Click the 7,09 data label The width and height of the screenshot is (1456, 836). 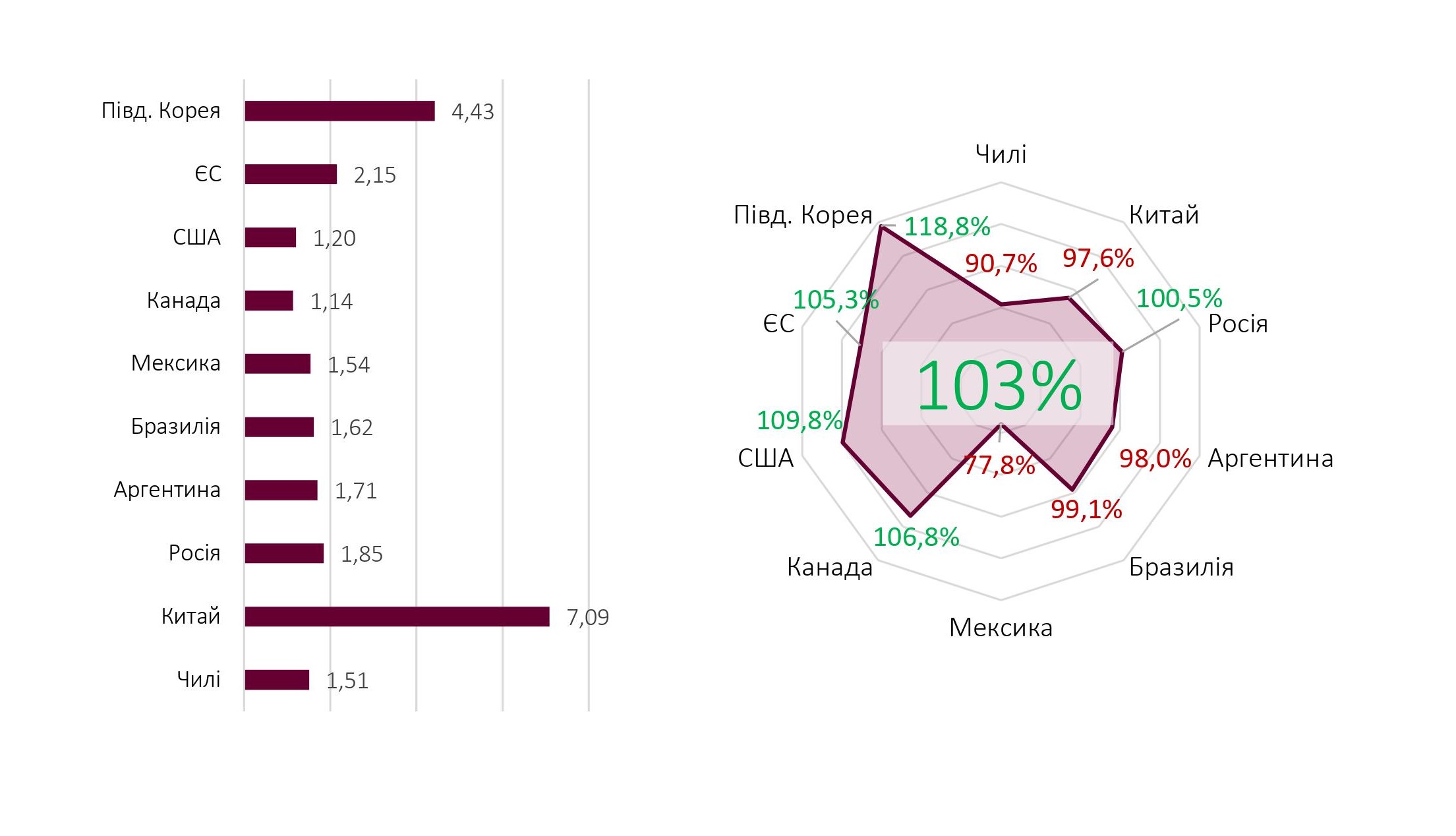coord(587,617)
